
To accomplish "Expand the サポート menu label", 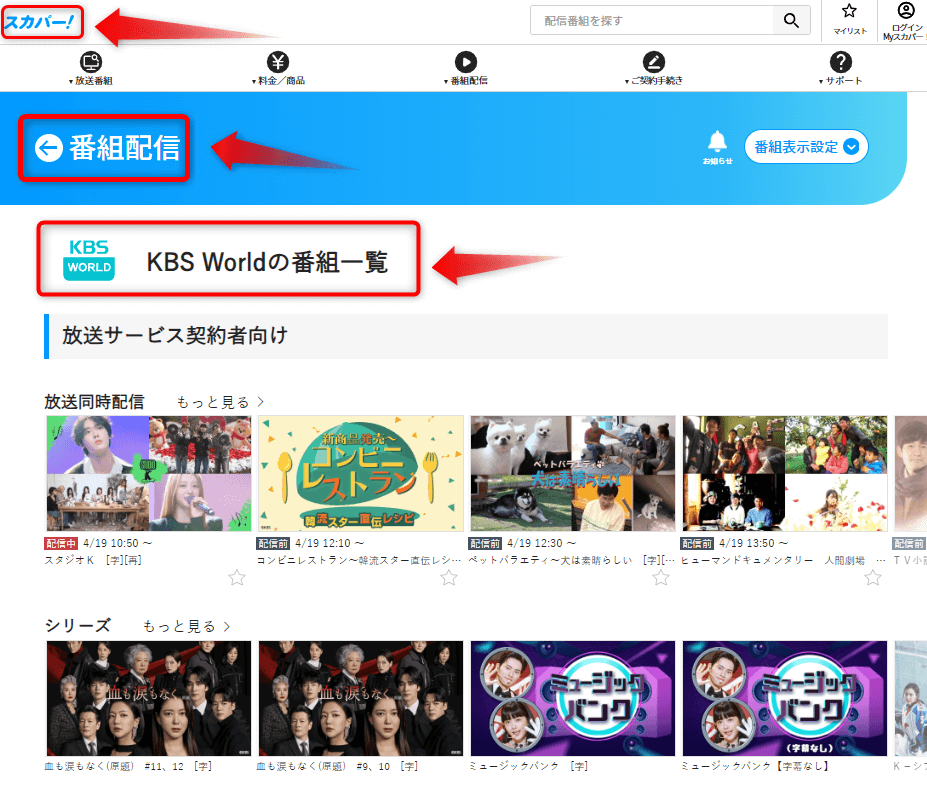I will (x=841, y=81).
